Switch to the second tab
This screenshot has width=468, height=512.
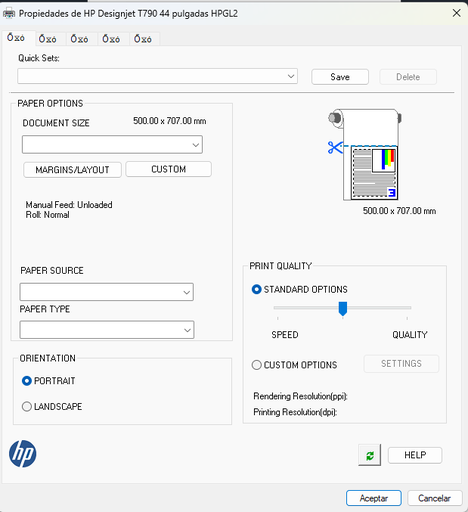[48, 39]
